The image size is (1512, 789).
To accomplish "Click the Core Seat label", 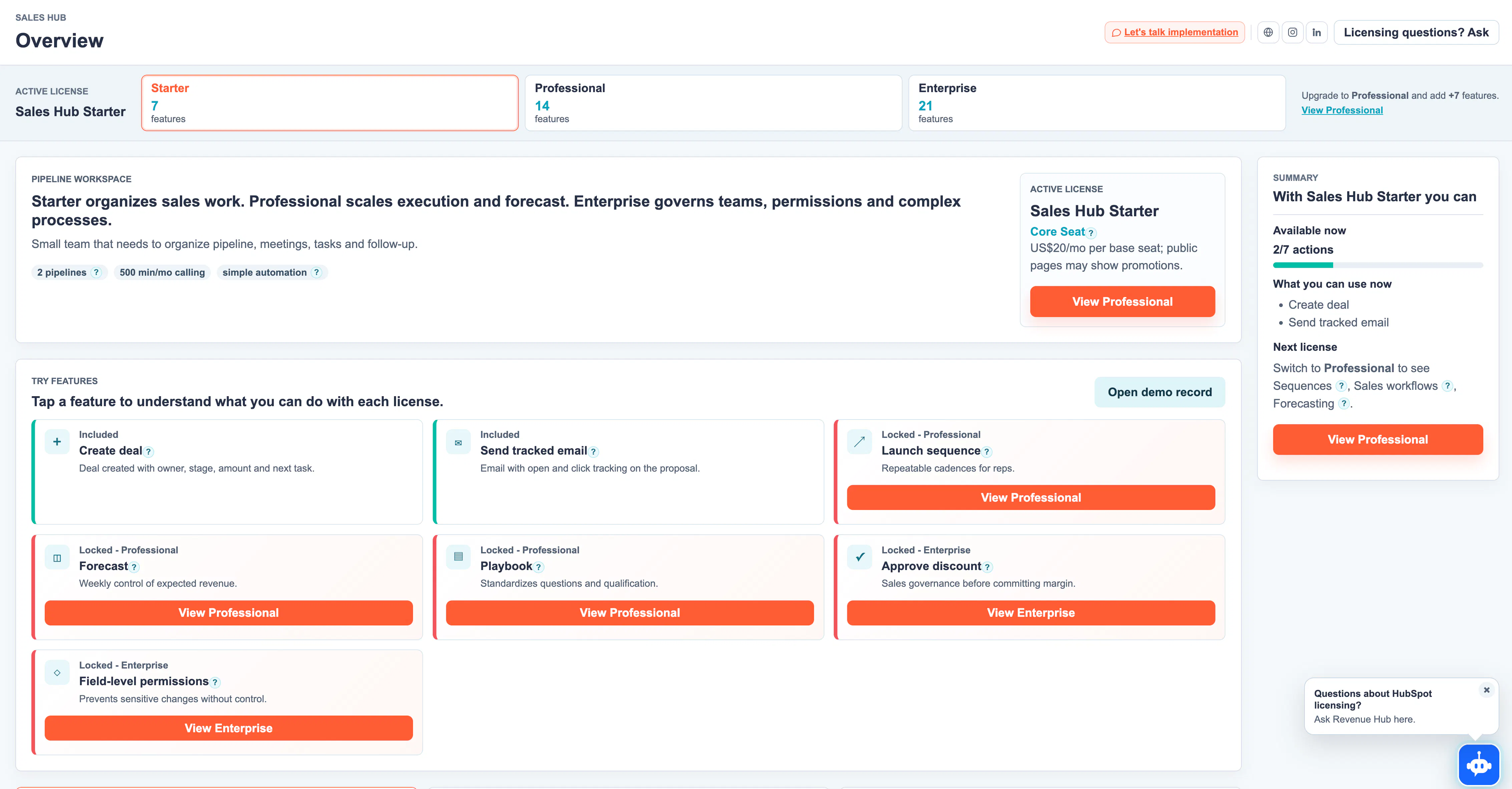I will point(1057,232).
